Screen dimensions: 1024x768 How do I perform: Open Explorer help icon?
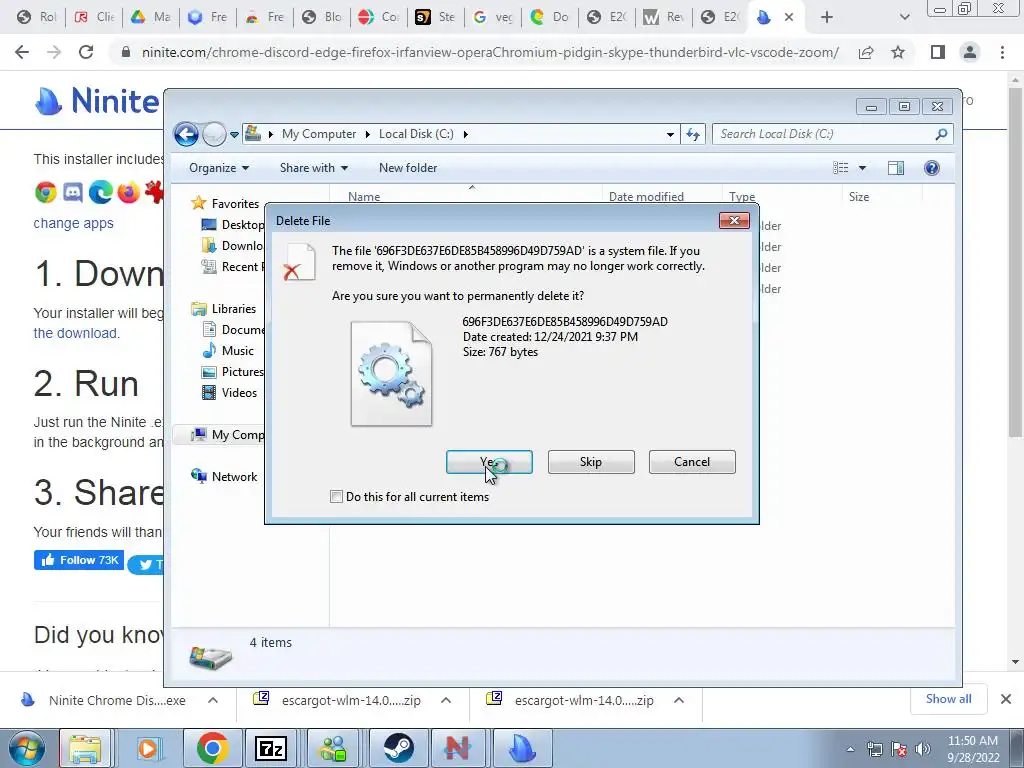pyautogui.click(x=932, y=168)
